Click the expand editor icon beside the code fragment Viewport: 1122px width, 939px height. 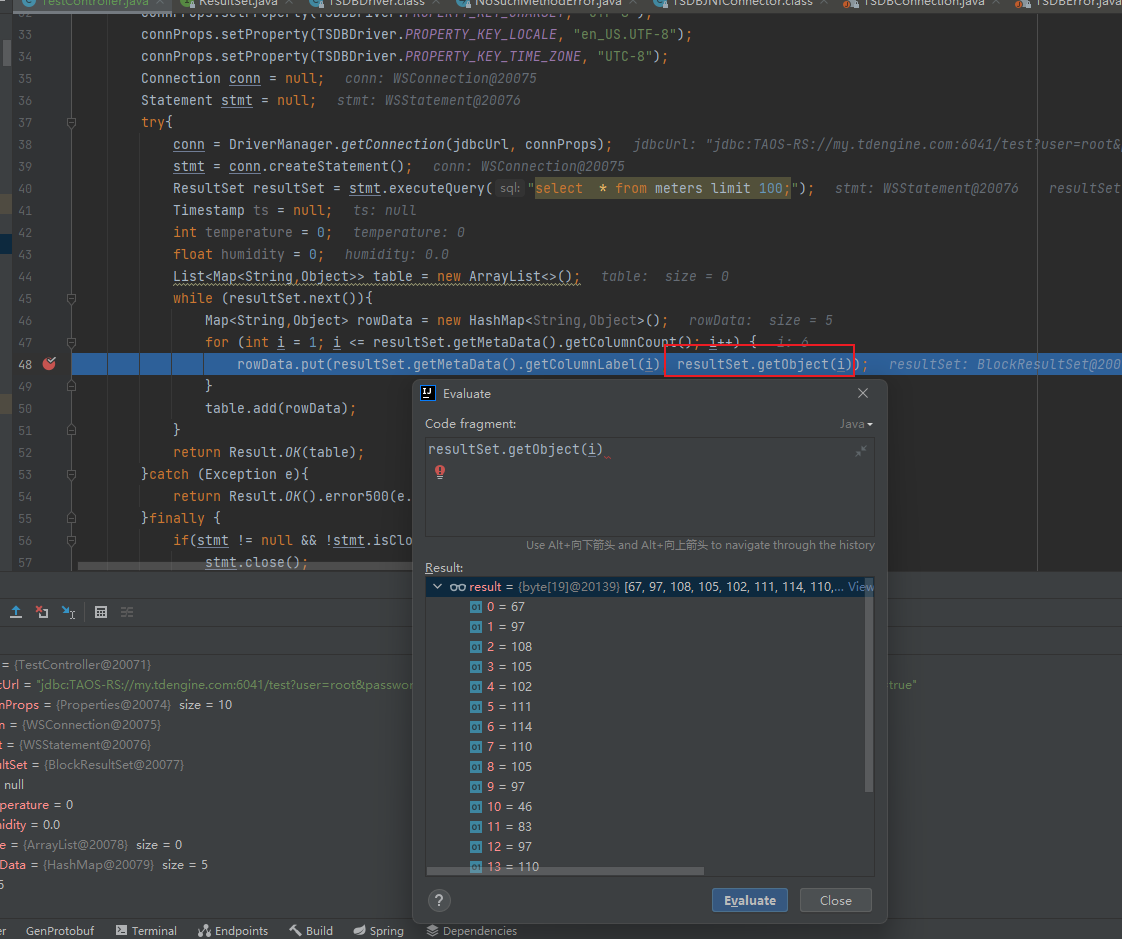[860, 450]
